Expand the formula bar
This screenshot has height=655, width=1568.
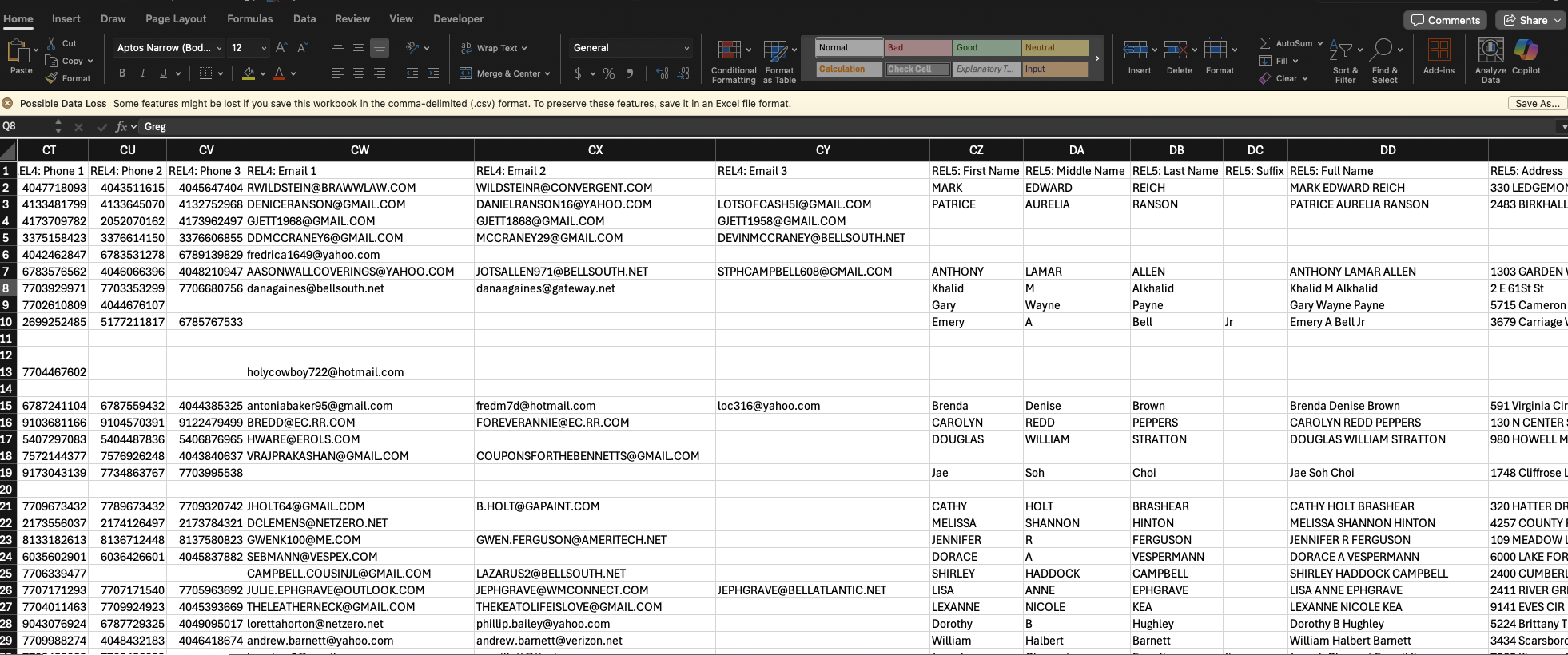tap(1562, 126)
